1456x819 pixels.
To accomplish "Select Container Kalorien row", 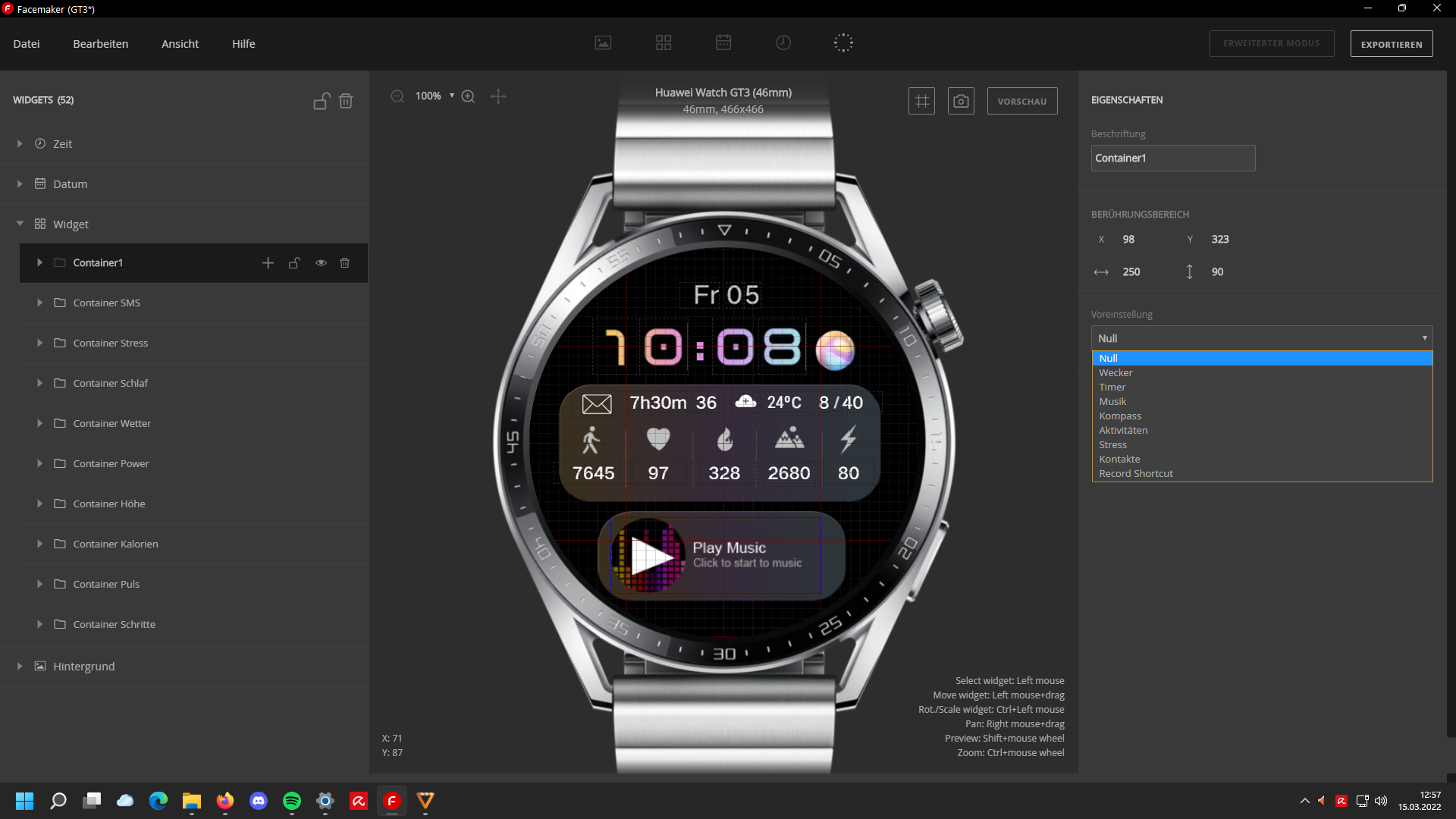I will click(193, 544).
